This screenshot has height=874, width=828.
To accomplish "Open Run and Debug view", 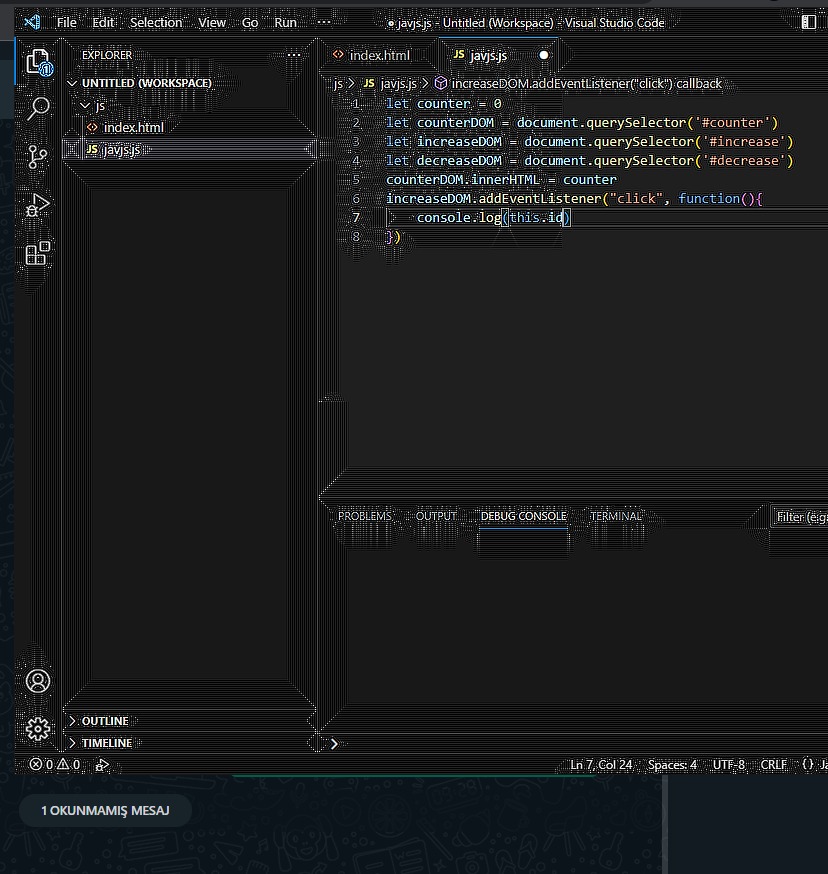I will click(38, 205).
